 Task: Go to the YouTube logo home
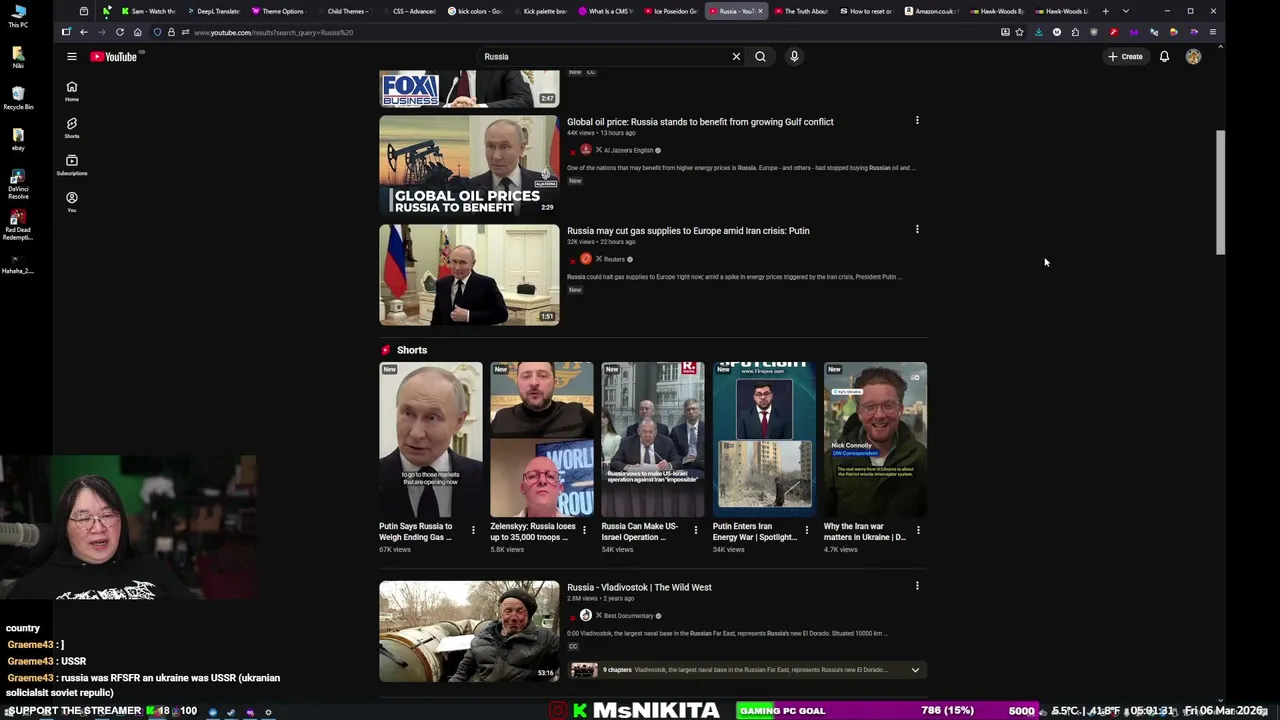[x=114, y=57]
